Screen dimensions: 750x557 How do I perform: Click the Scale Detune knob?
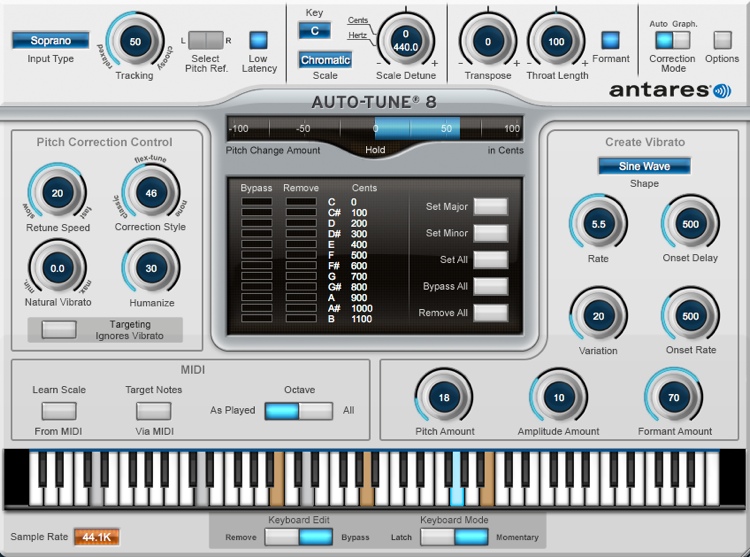pyautogui.click(x=406, y=41)
